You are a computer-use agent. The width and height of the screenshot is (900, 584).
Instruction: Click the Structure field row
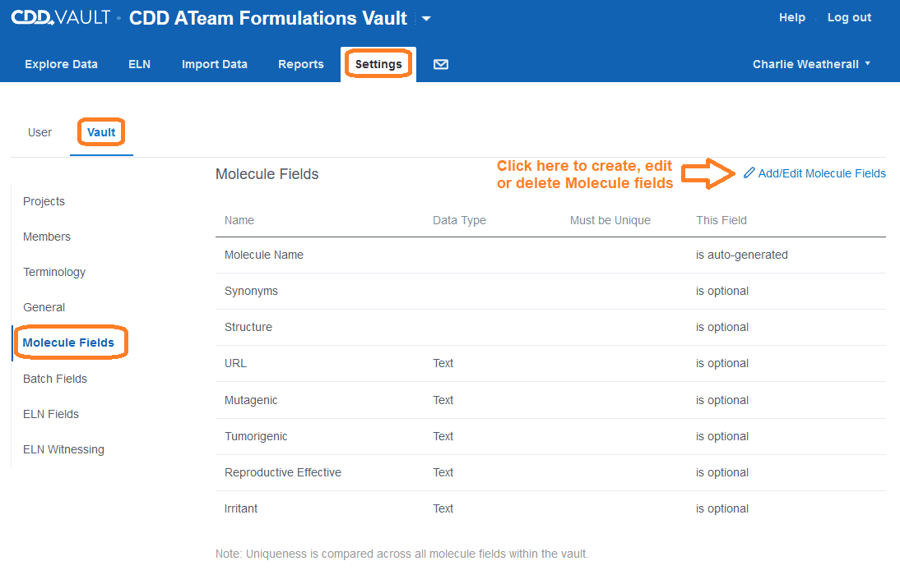[550, 327]
